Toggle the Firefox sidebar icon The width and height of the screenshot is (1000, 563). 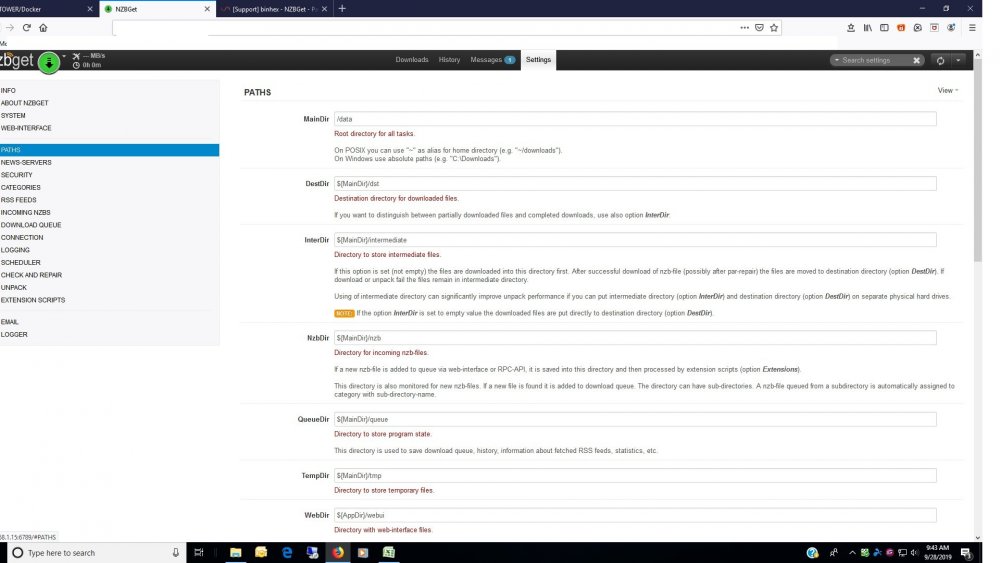pyautogui.click(x=884, y=27)
